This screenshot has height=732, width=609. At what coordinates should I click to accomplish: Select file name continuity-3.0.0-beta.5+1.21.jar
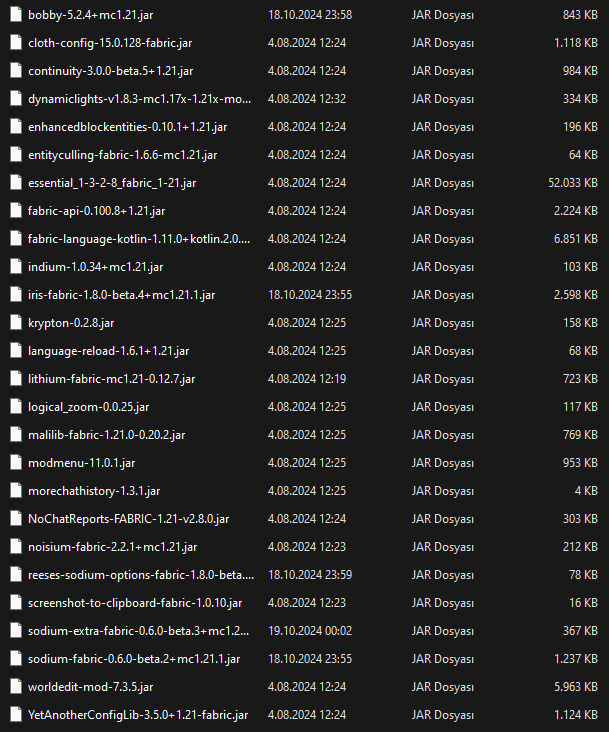click(x=111, y=71)
